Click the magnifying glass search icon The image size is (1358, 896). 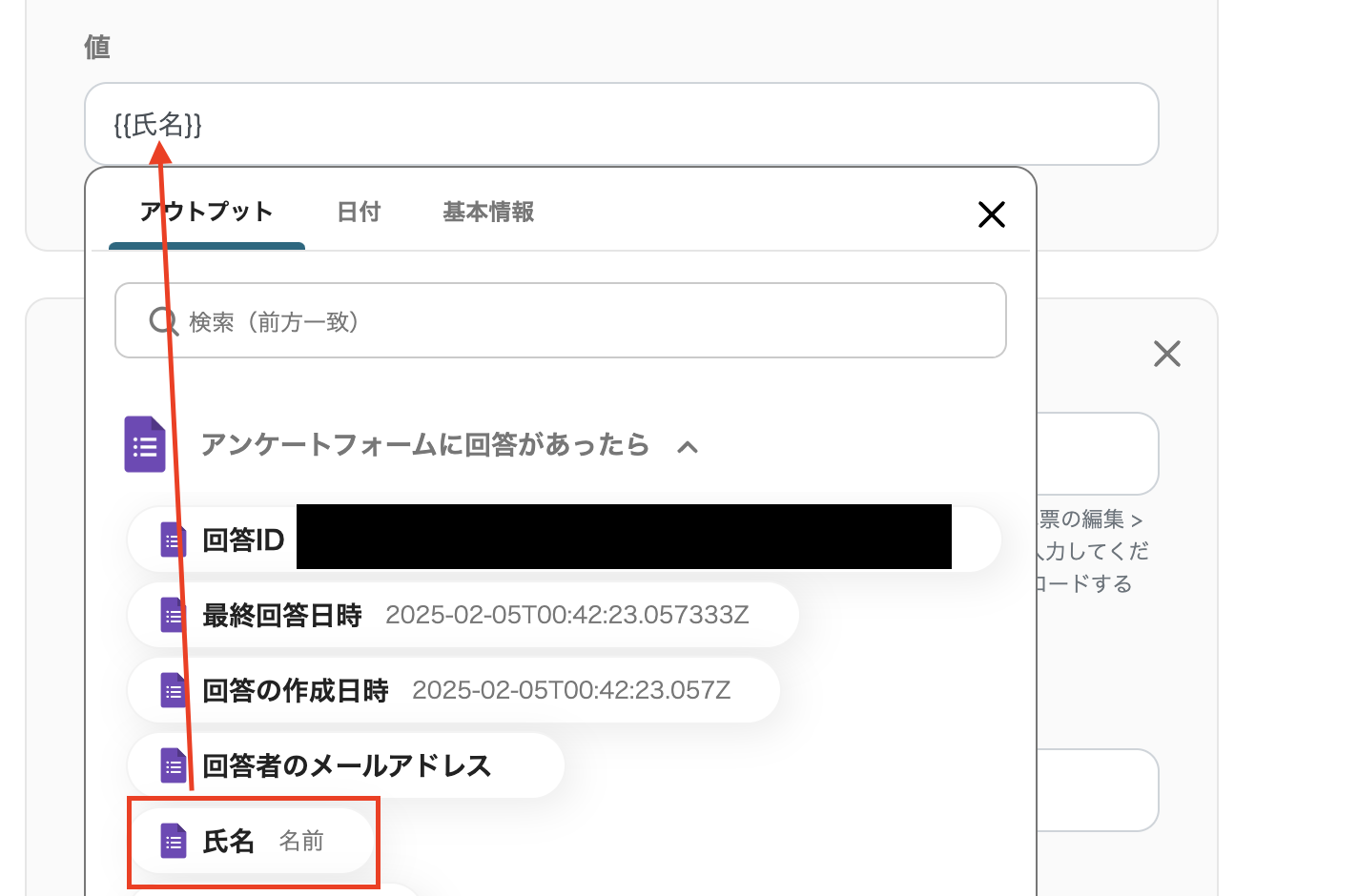click(x=162, y=321)
